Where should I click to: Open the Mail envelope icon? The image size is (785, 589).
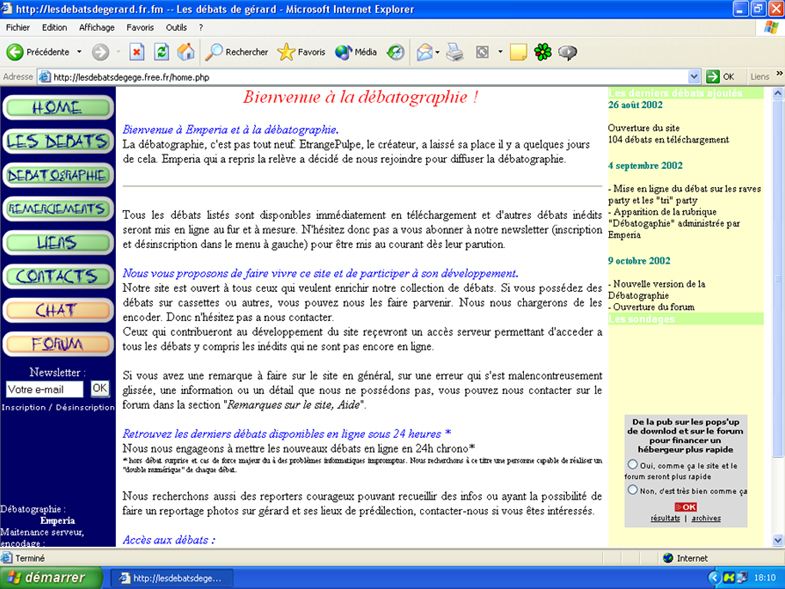[x=425, y=52]
